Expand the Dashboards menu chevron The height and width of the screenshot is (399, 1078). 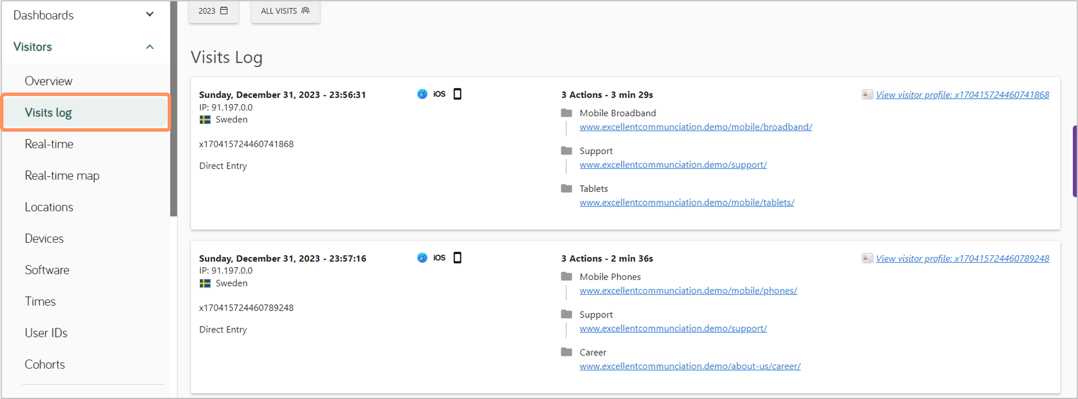coord(151,15)
